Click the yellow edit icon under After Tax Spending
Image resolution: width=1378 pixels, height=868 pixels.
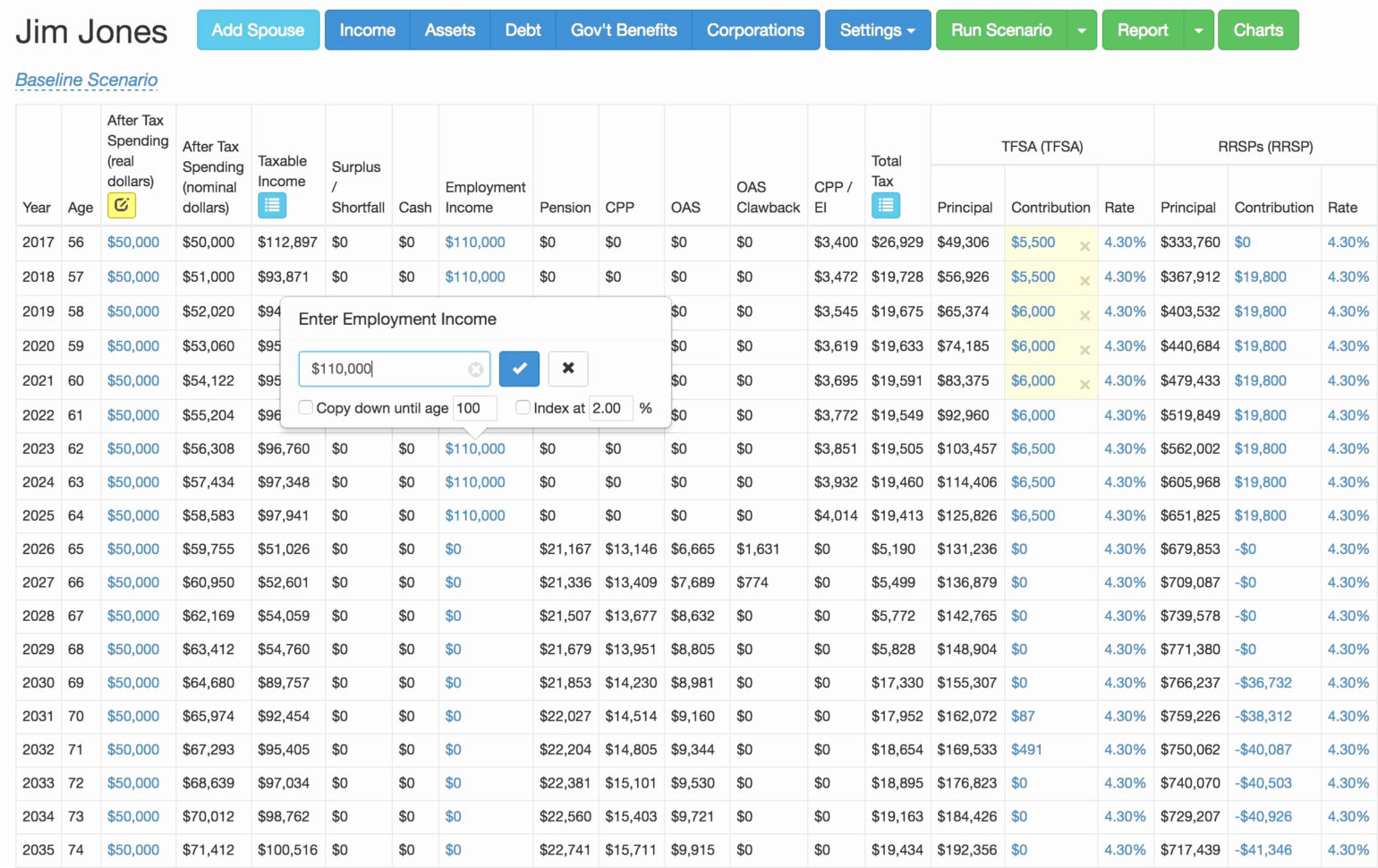pyautogui.click(x=121, y=206)
